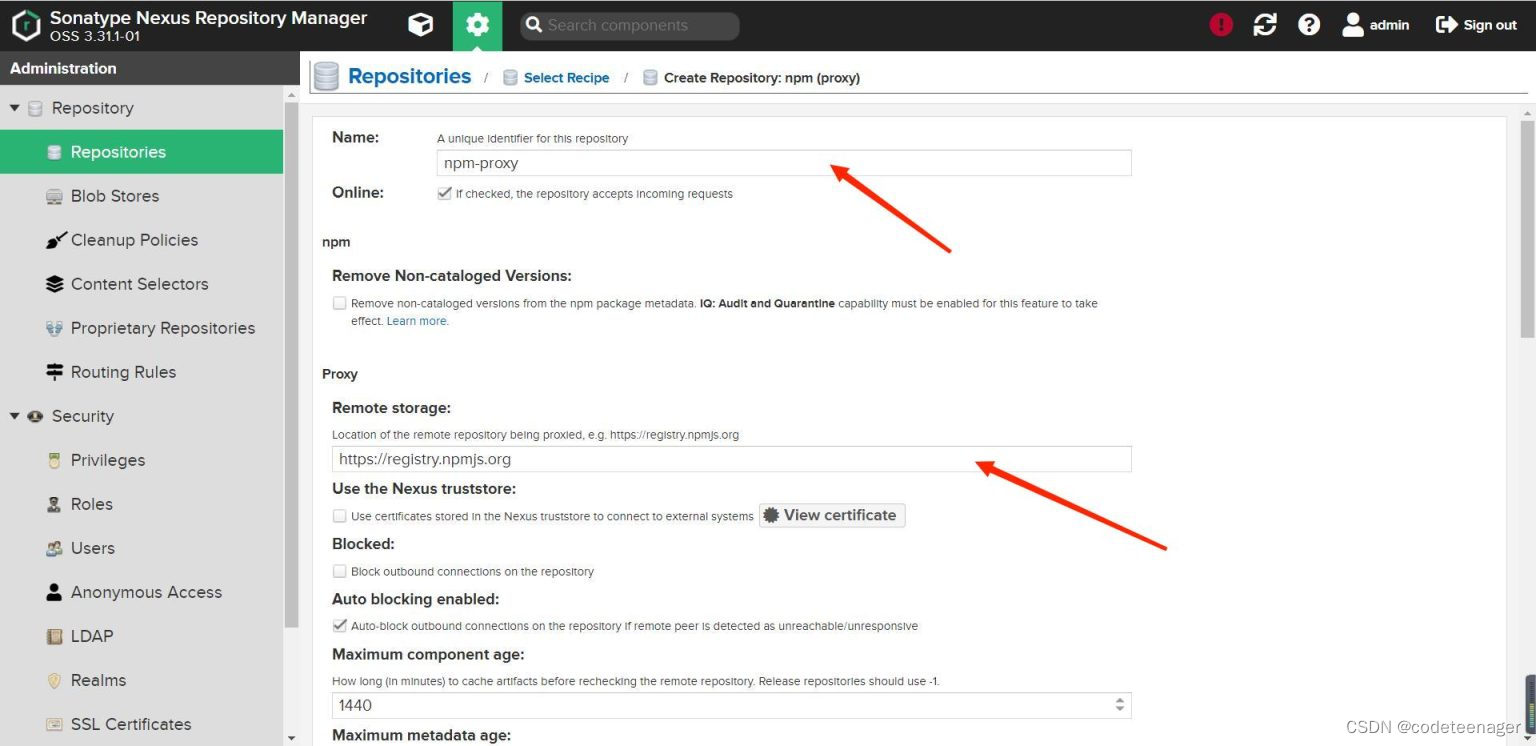Click the red system status alert icon

point(1221,25)
